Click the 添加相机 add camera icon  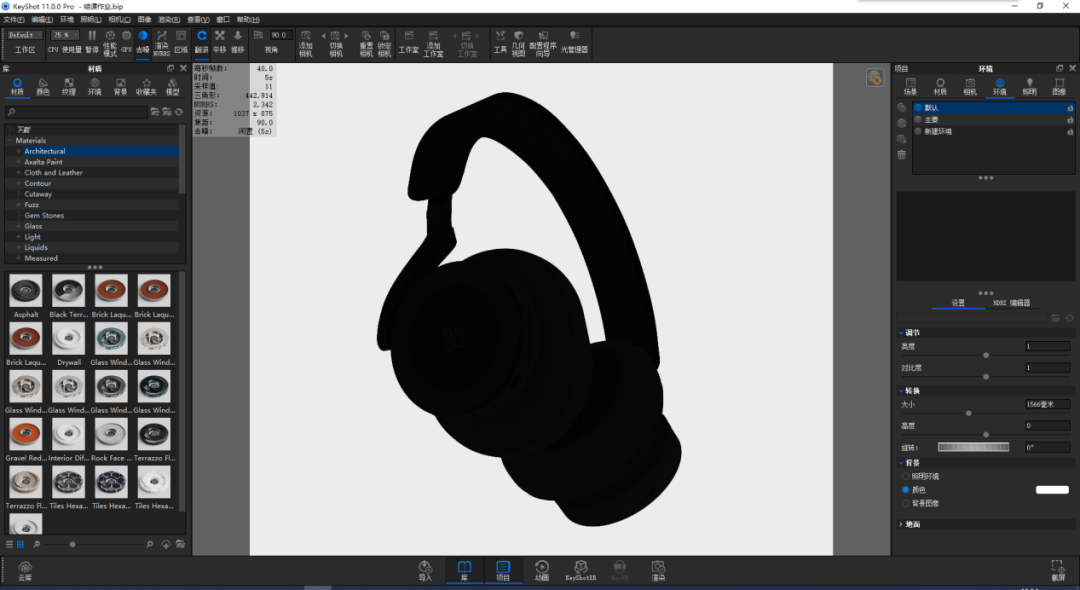(x=306, y=42)
